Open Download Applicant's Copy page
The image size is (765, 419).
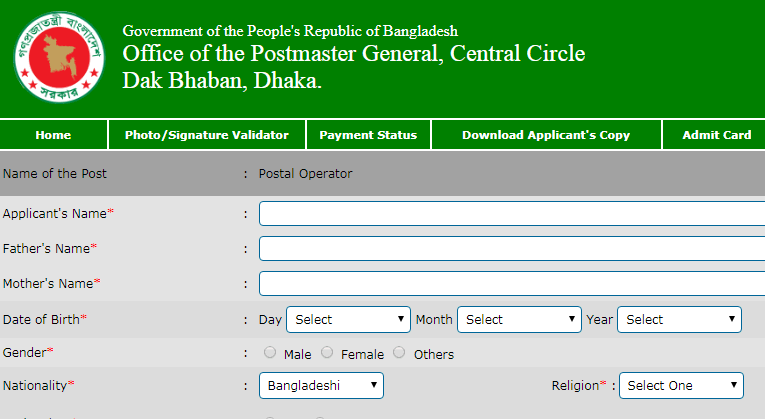tap(546, 135)
